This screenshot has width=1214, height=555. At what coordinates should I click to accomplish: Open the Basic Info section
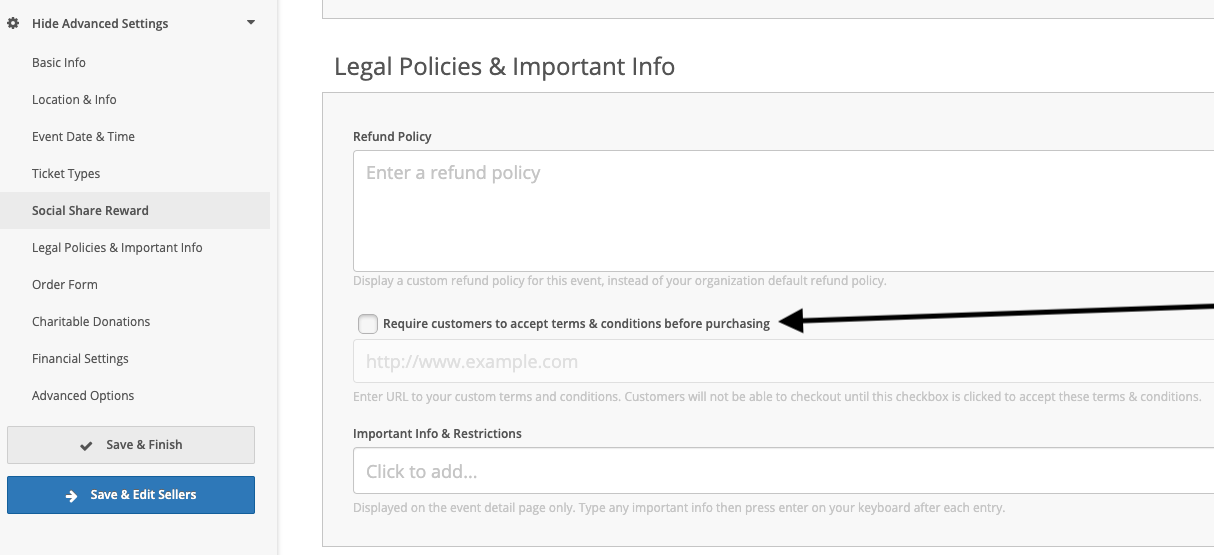59,62
